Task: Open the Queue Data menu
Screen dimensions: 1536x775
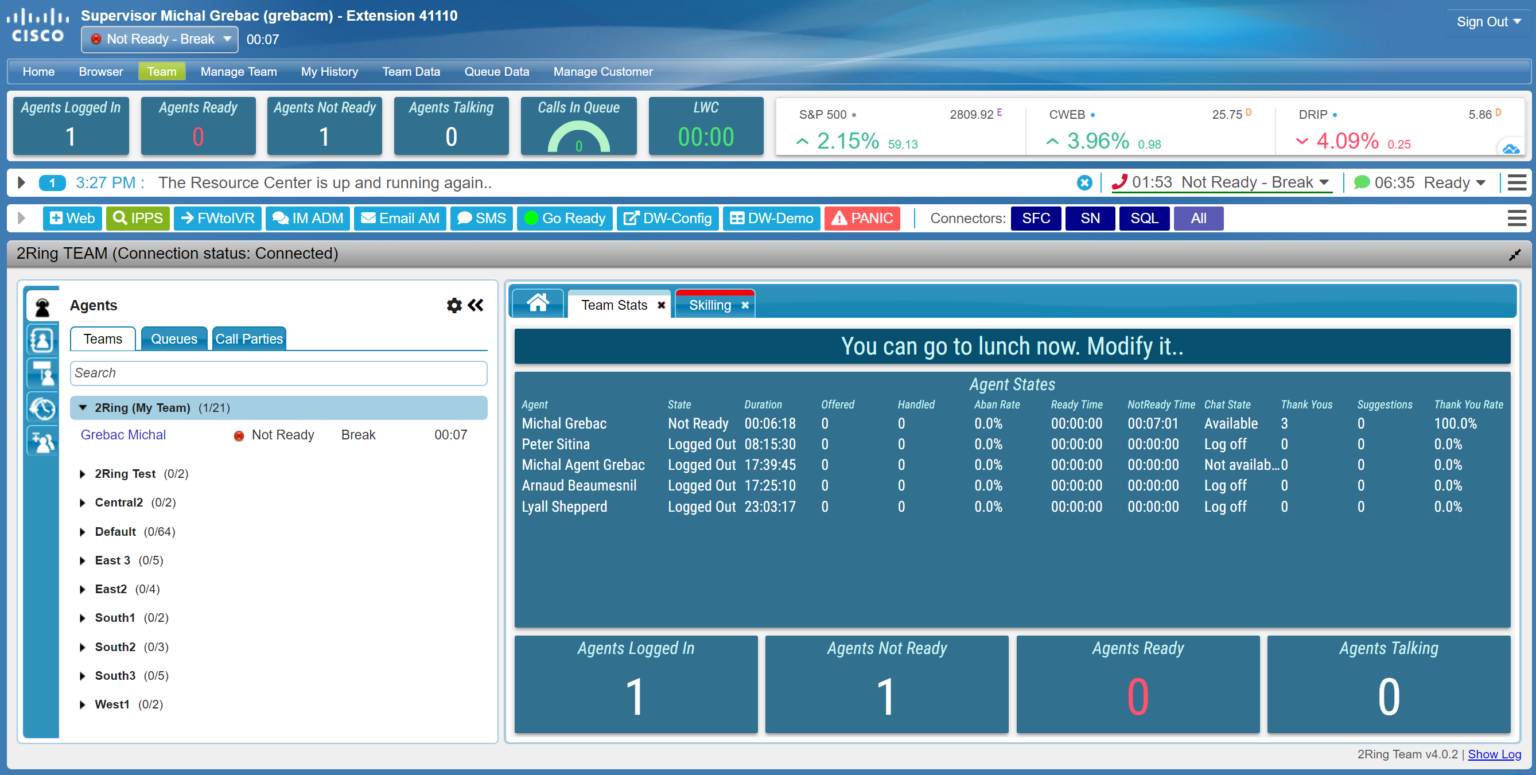Action: click(x=496, y=71)
